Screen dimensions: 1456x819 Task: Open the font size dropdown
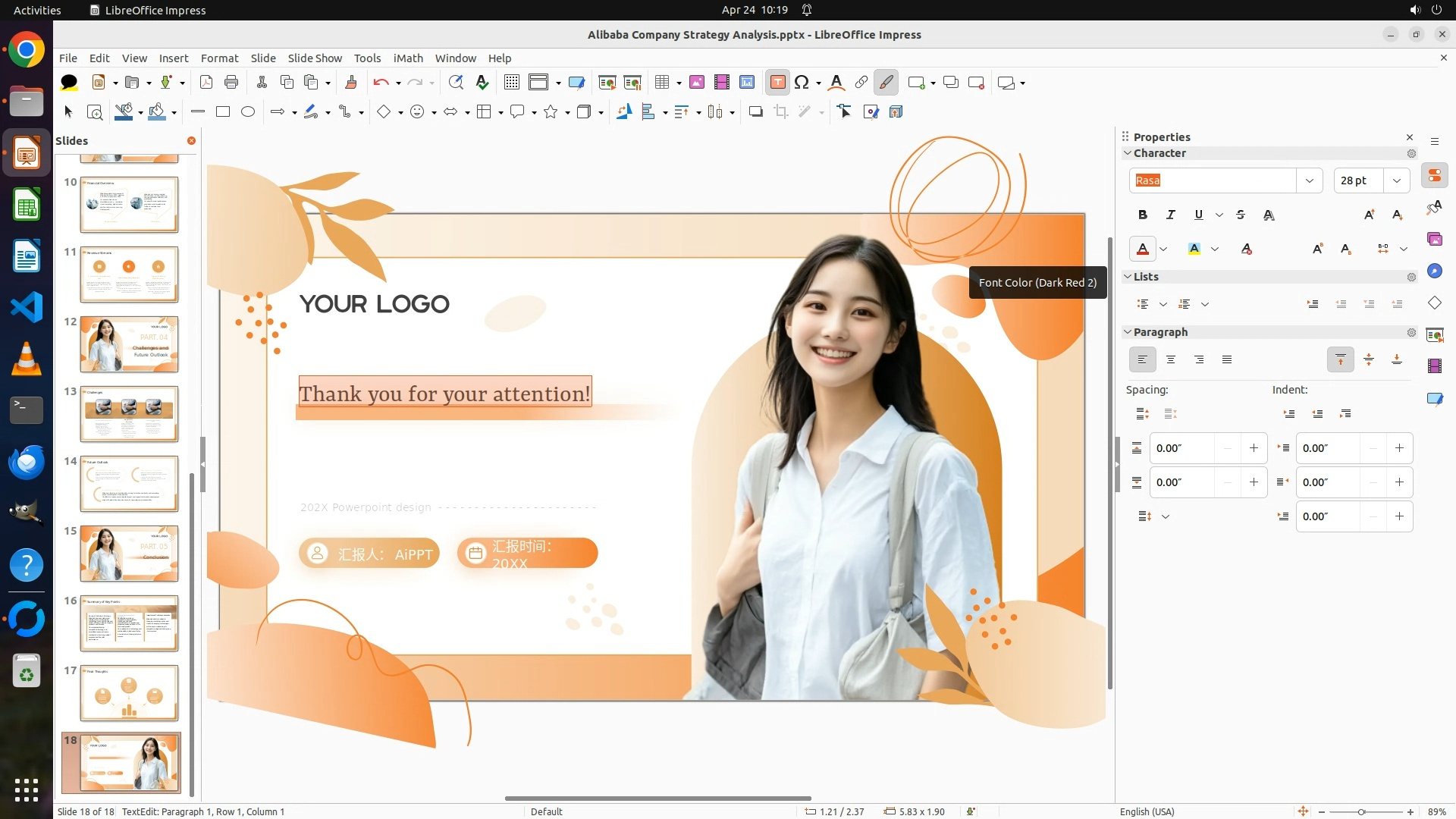(1397, 180)
